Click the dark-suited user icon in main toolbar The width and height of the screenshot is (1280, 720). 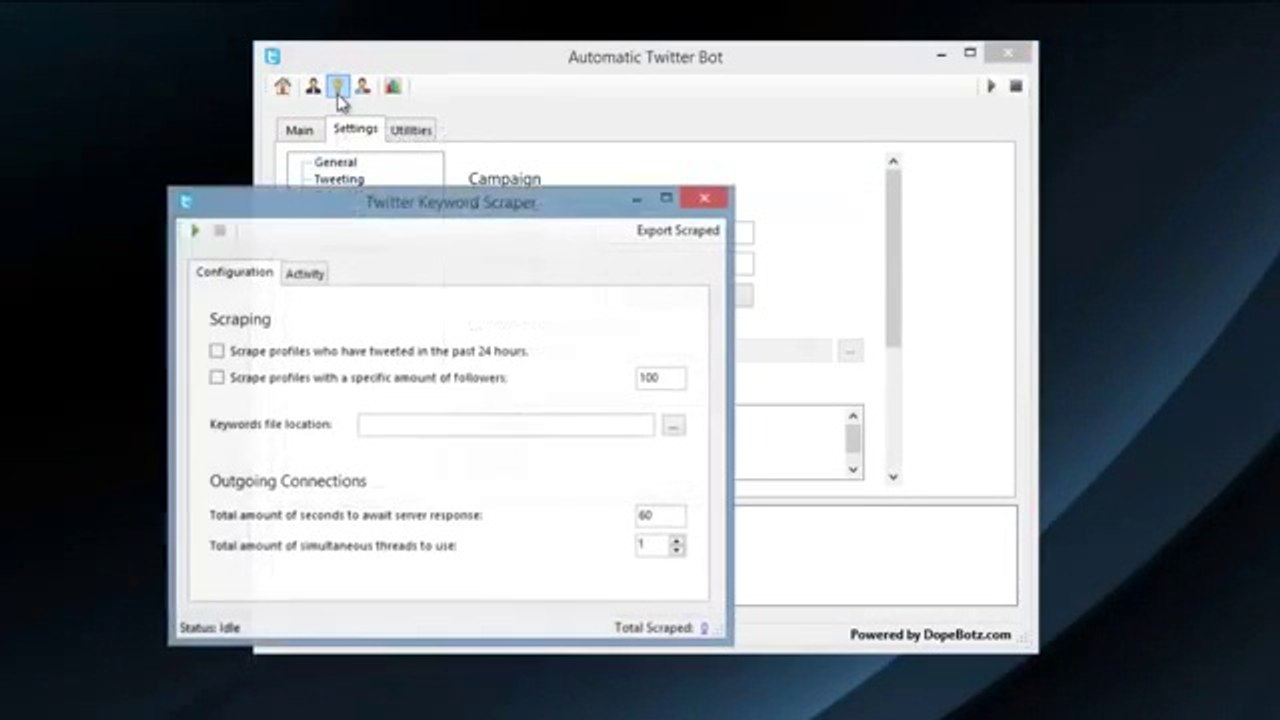tap(313, 87)
